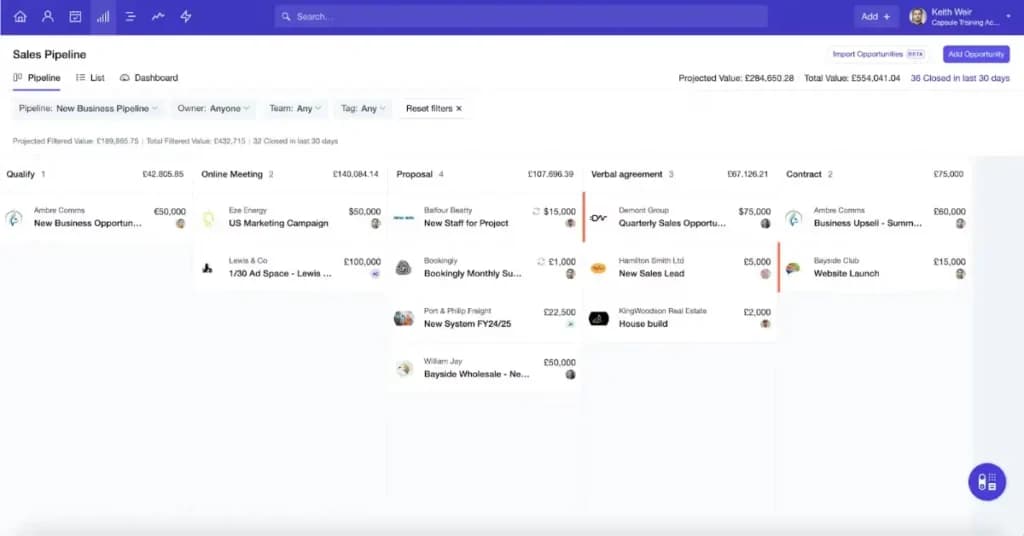Click the Total Value £554,041.04 figure

852,78
